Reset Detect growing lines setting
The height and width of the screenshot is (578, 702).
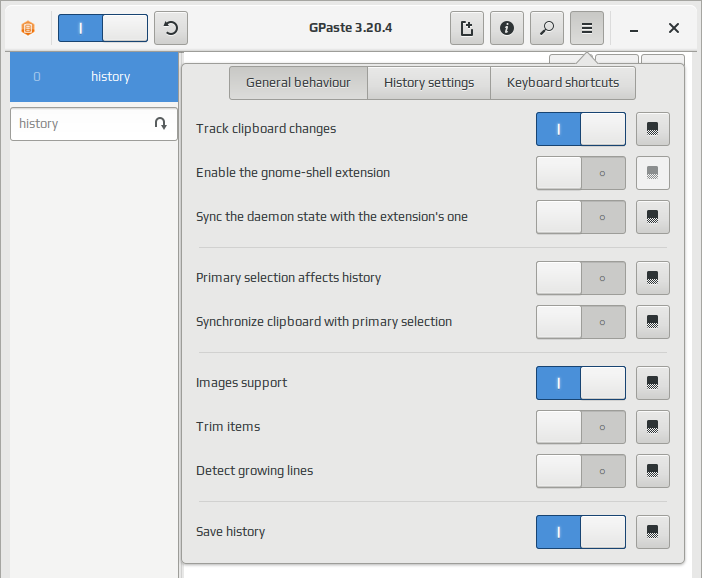pyautogui.click(x=653, y=471)
